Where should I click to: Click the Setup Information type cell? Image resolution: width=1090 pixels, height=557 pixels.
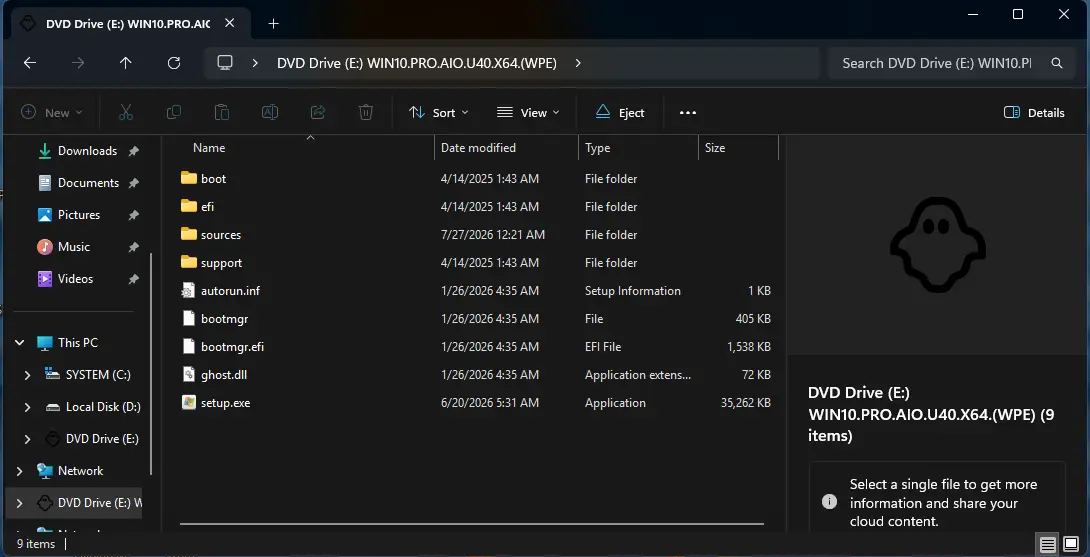633,291
